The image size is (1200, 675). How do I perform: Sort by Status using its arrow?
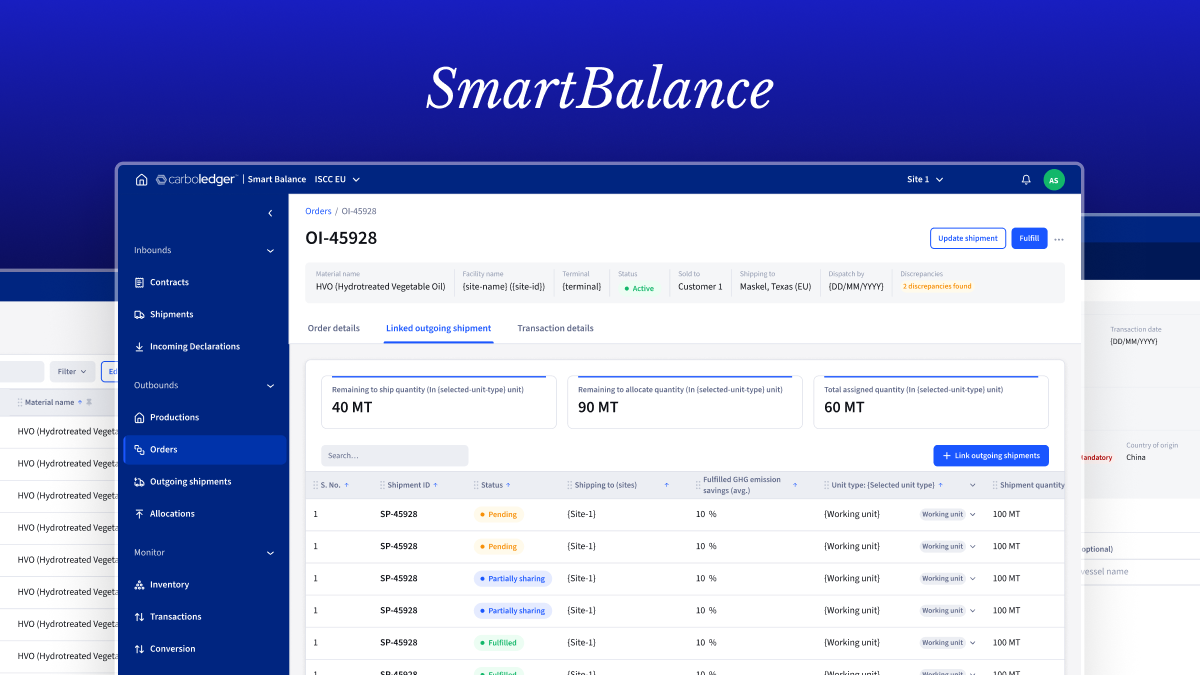click(508, 485)
